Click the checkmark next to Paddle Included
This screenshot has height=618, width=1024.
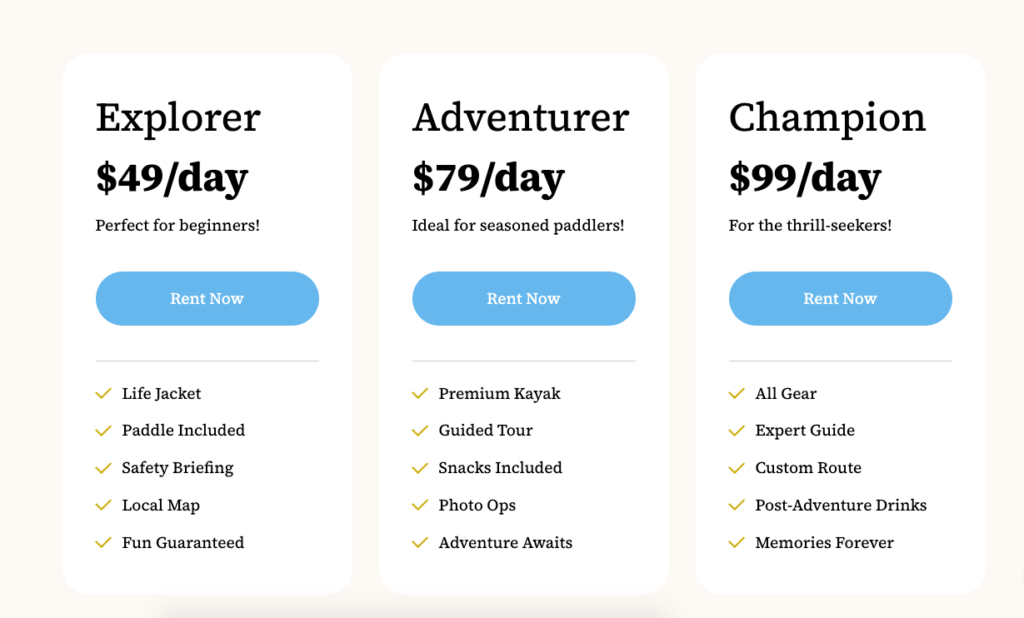(x=103, y=431)
